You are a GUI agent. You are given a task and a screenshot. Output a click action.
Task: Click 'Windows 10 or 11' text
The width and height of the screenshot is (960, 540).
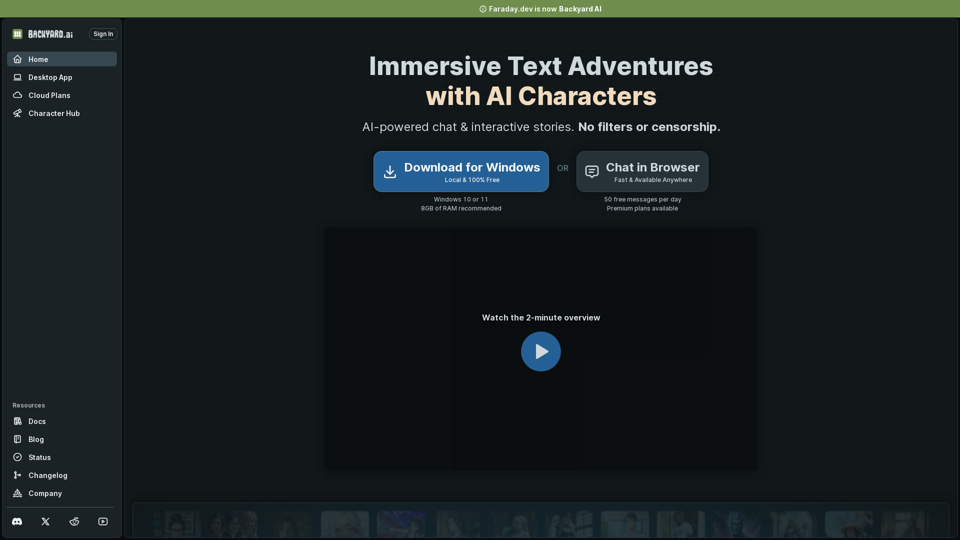(x=461, y=200)
